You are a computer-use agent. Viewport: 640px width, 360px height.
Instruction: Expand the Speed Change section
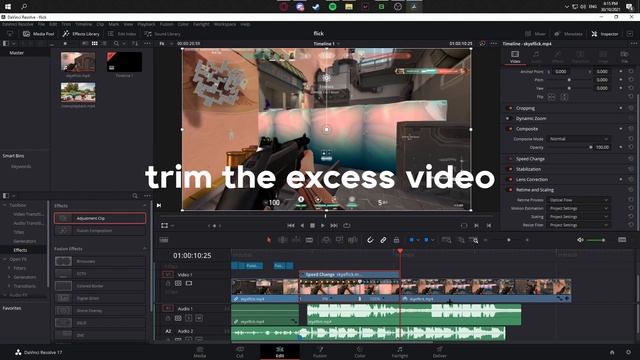pos(530,159)
